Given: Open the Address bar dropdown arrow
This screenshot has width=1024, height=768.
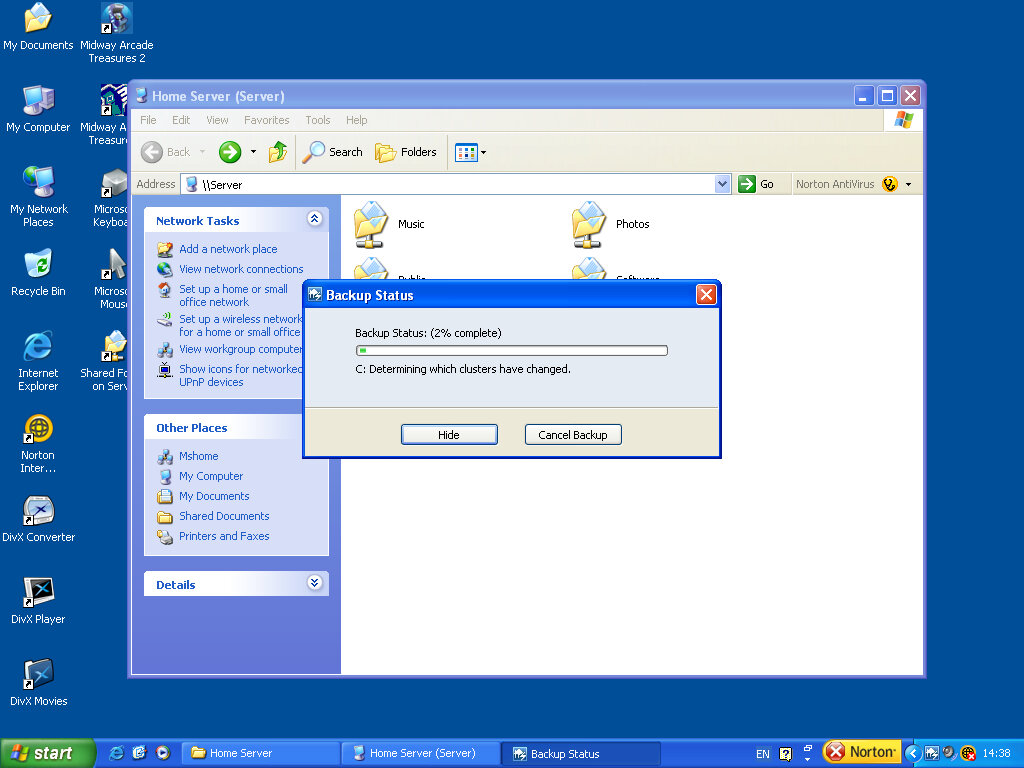Looking at the screenshot, I should [723, 184].
